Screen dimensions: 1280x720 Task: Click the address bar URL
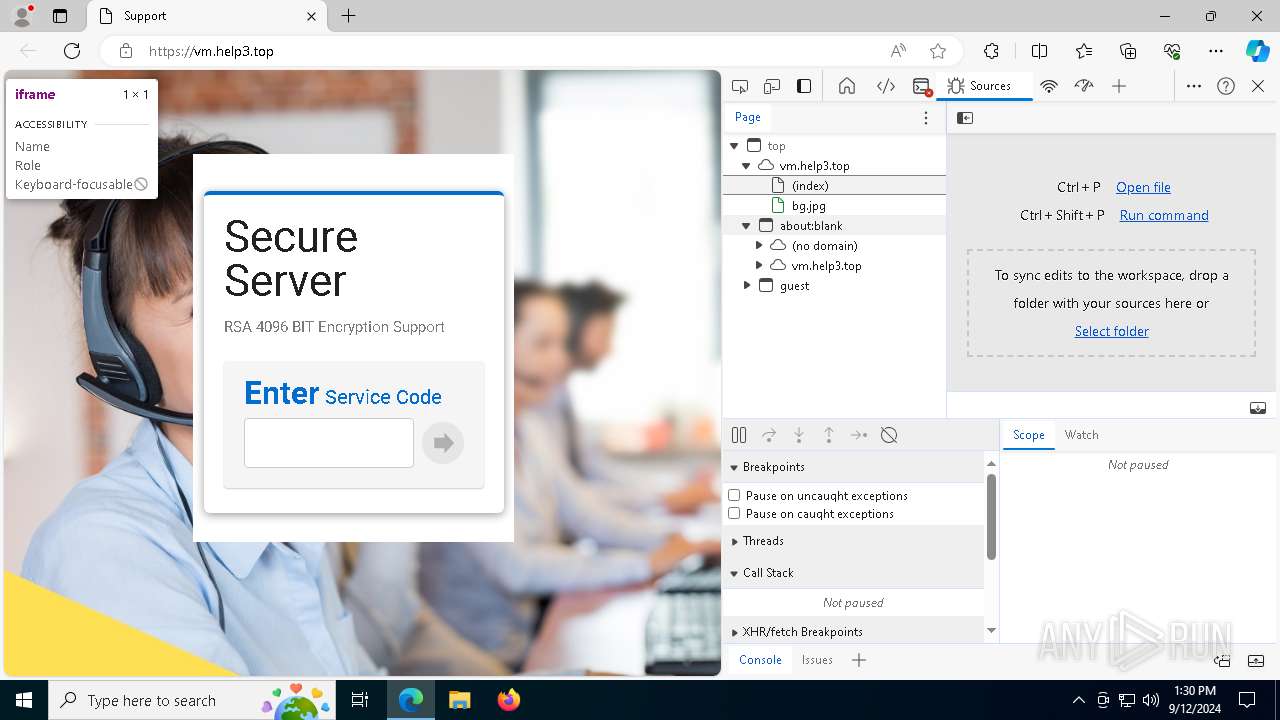pos(211,51)
